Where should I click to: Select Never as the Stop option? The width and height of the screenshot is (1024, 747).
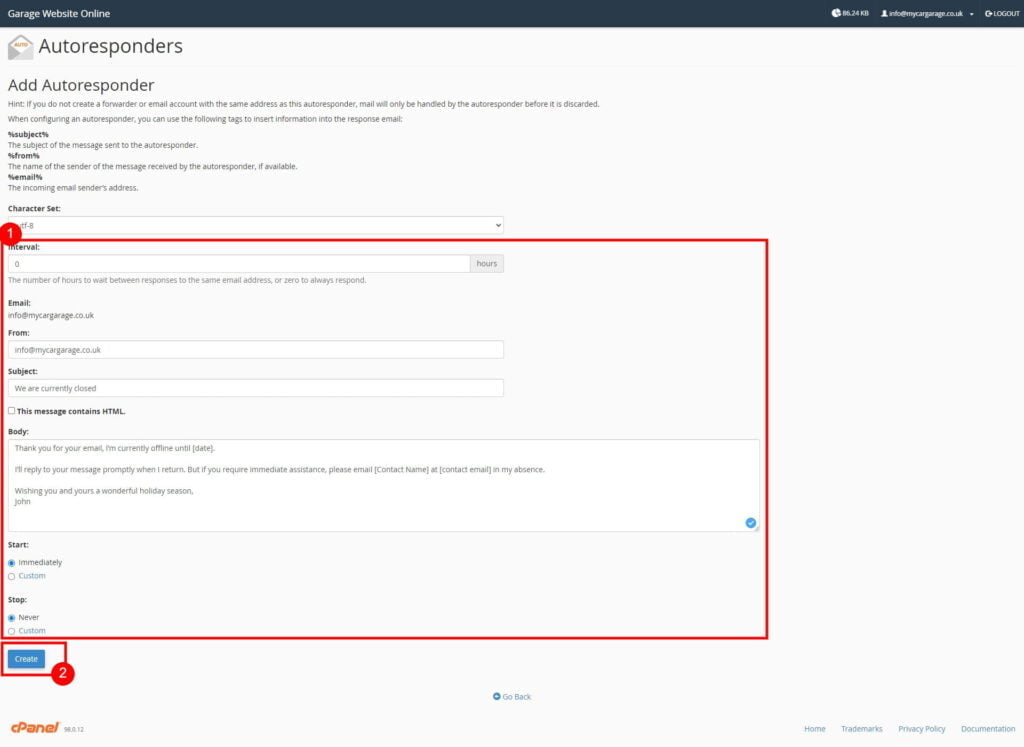point(11,617)
